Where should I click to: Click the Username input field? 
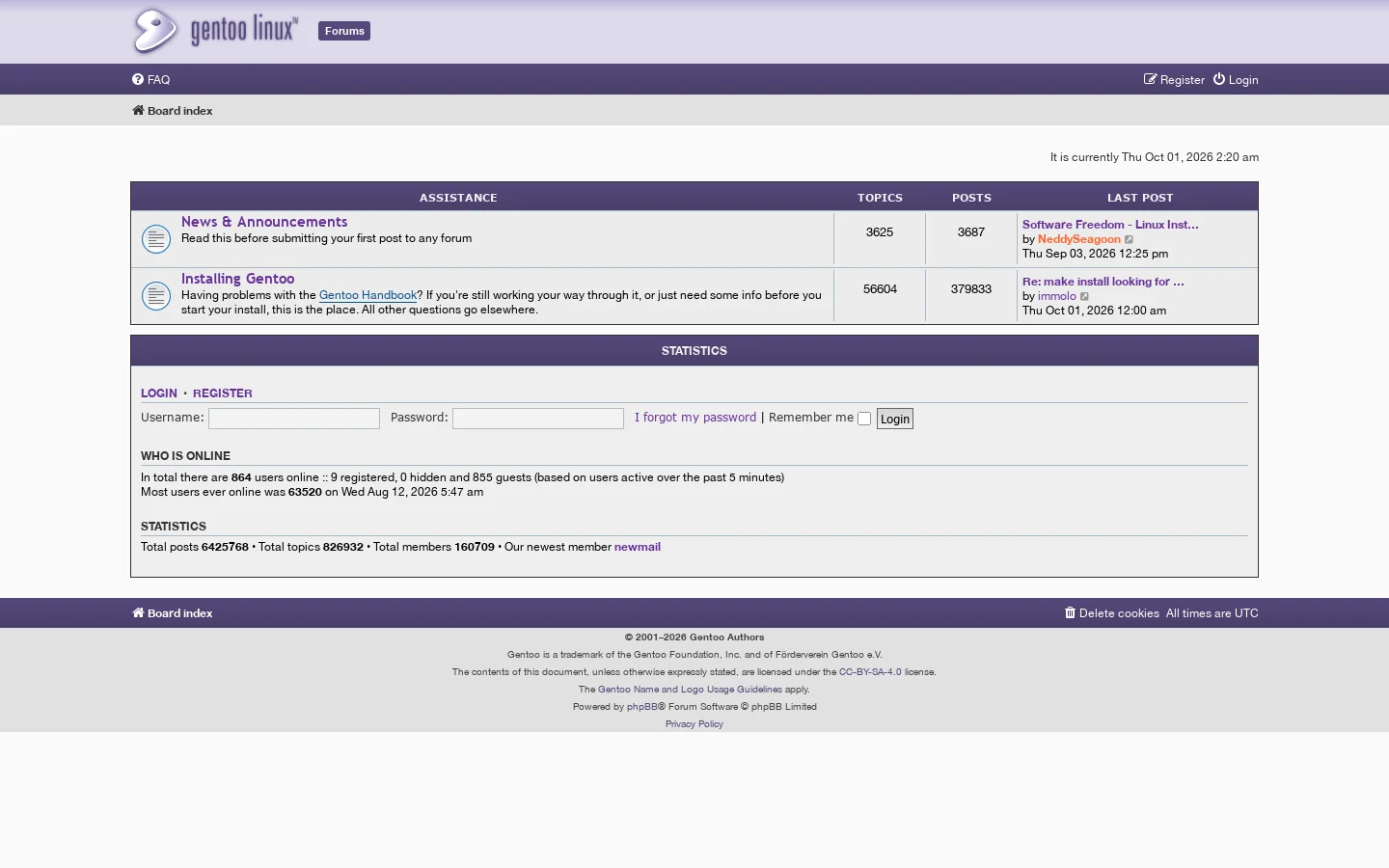(x=294, y=419)
